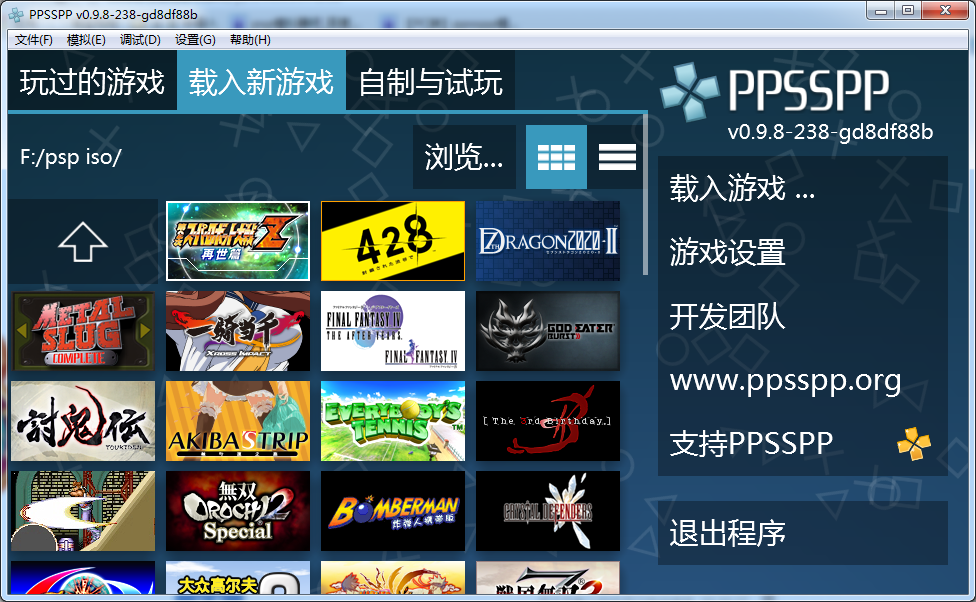Launch the 討鬼伝 Toukiden game
Screen dimensions: 976x602
pyautogui.click(x=83, y=421)
